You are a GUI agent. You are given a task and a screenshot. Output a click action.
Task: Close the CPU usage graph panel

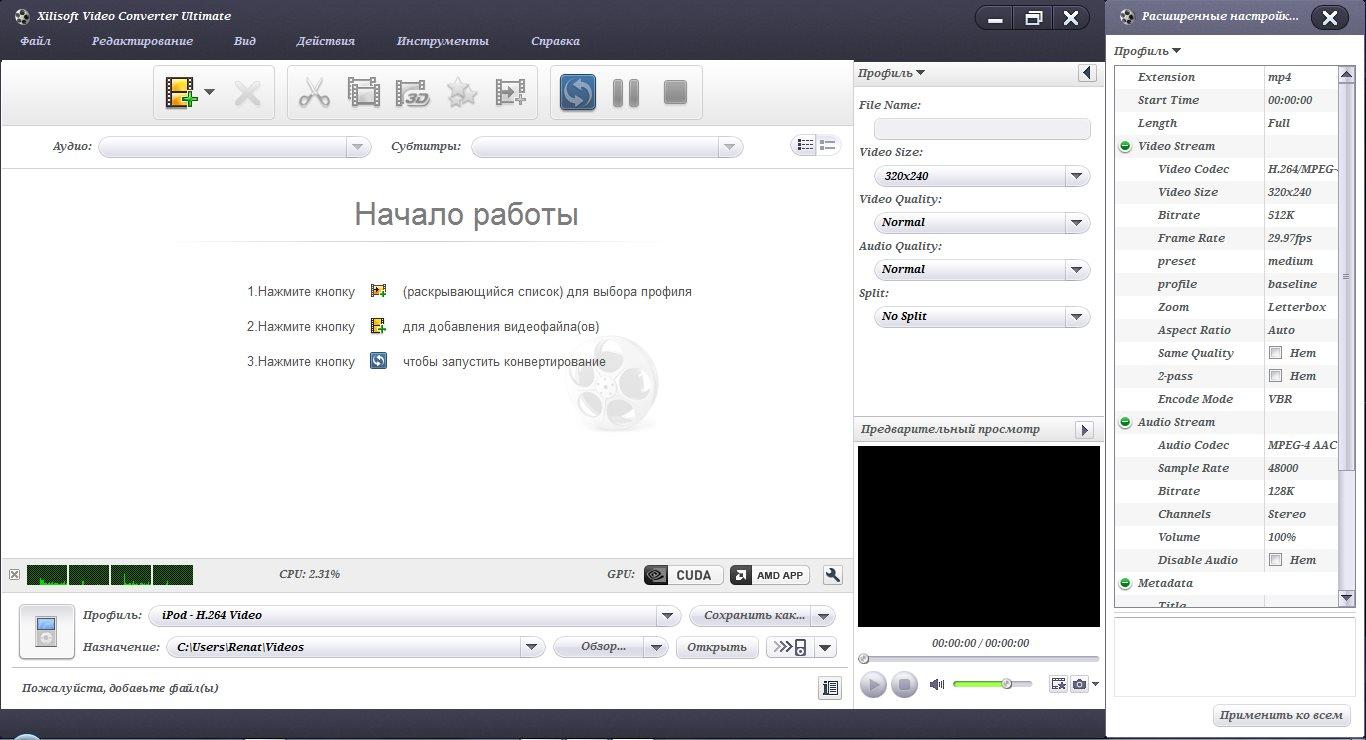14,574
